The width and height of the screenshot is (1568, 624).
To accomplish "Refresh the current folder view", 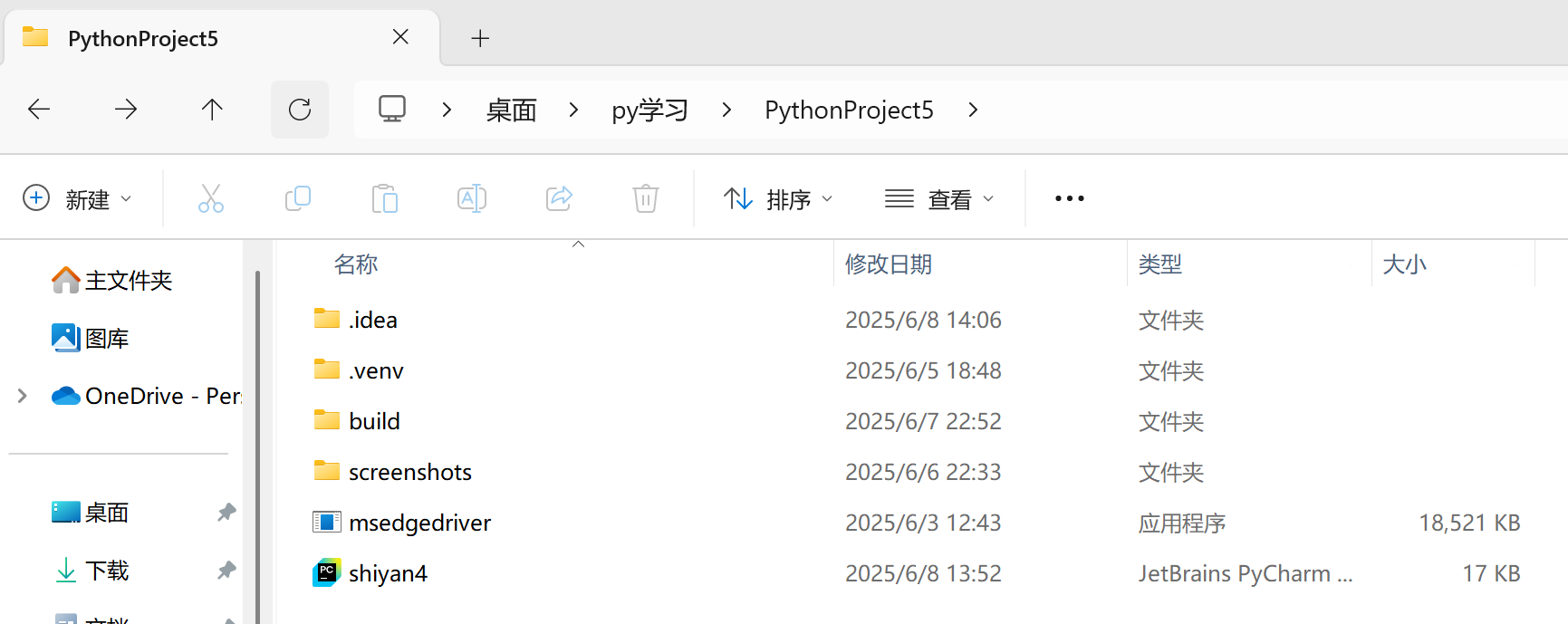I will pyautogui.click(x=300, y=110).
